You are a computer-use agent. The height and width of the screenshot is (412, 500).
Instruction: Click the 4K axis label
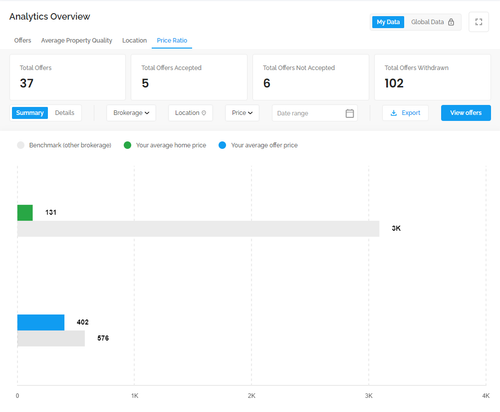coord(486,396)
